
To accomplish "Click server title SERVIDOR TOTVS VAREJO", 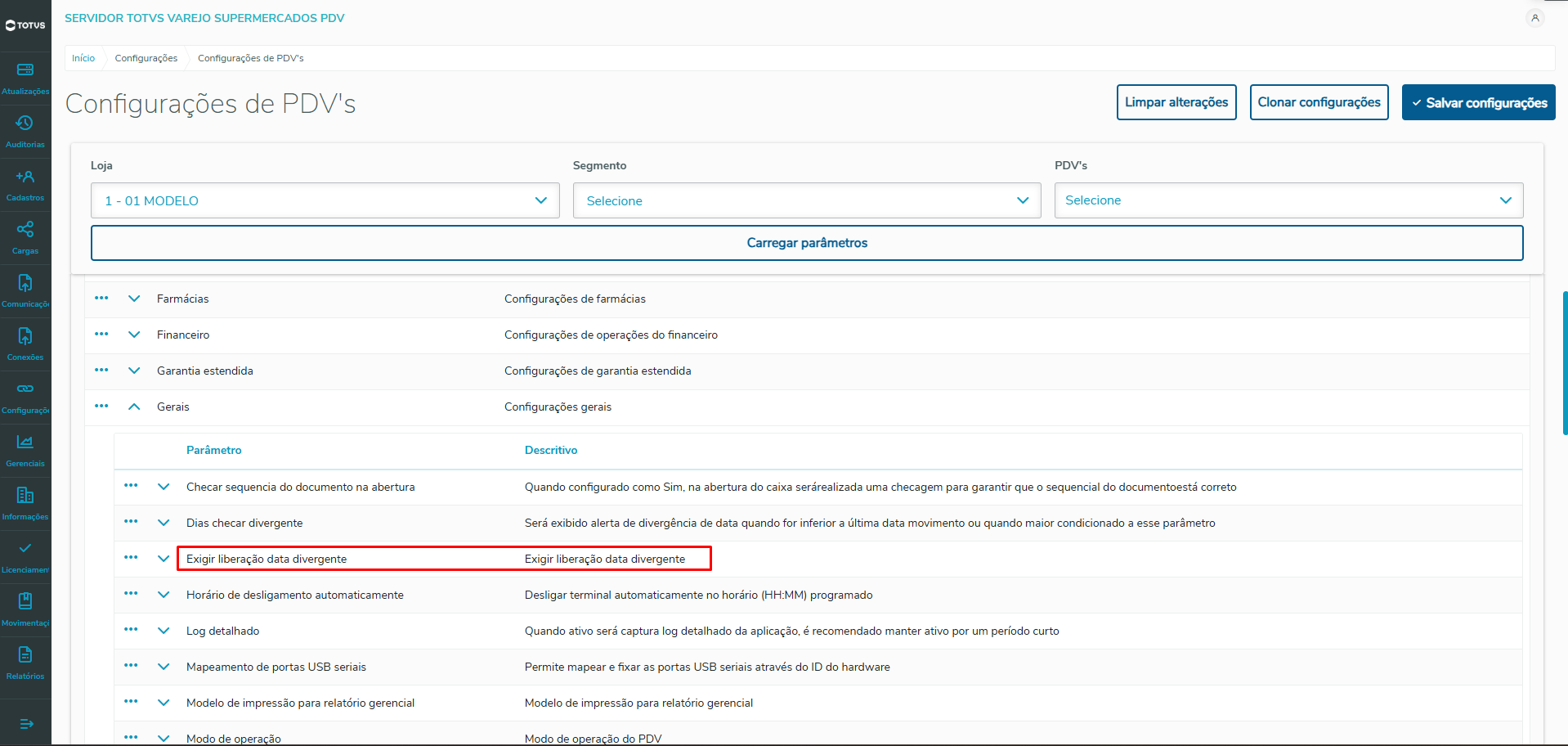I will [x=204, y=18].
